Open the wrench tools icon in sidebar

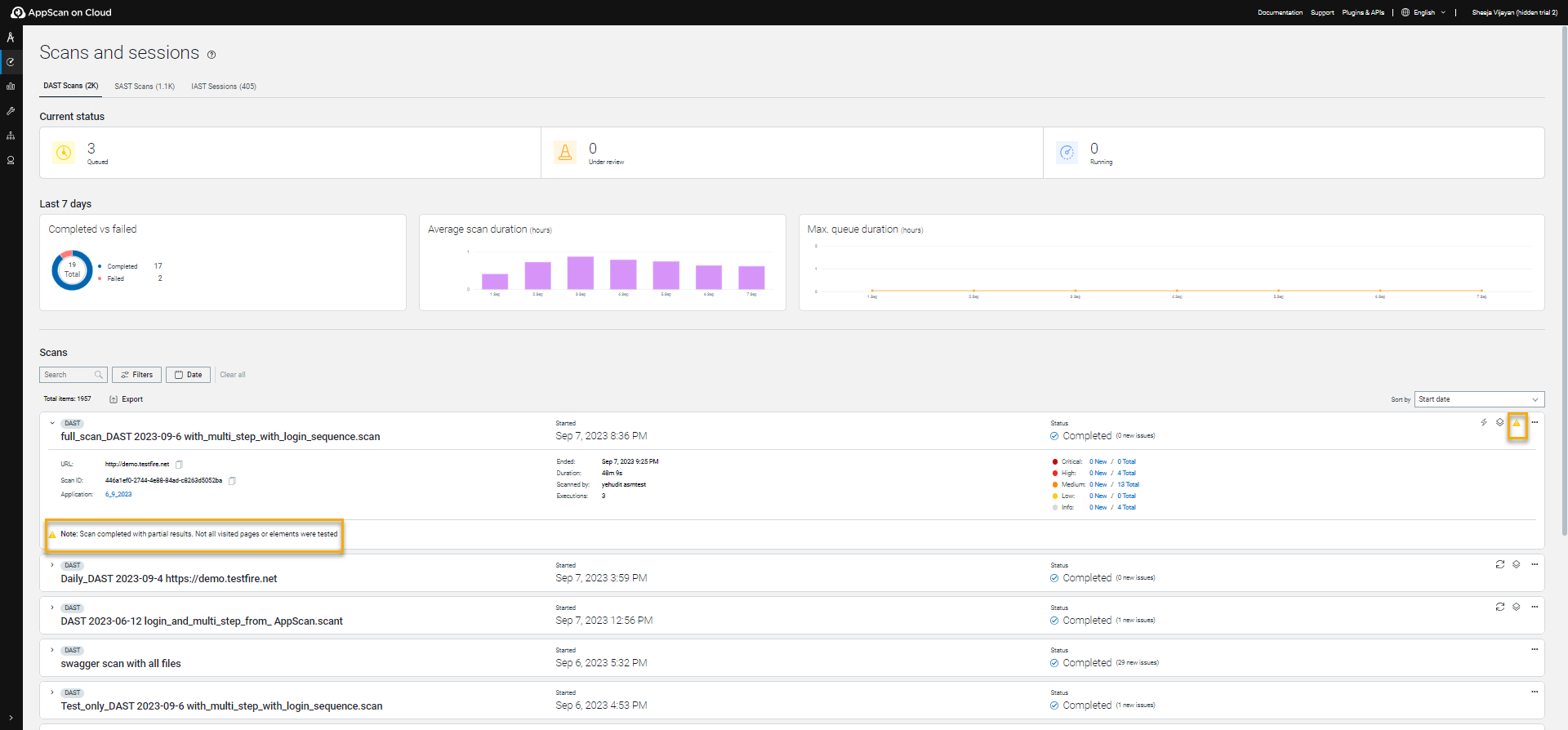(11, 111)
